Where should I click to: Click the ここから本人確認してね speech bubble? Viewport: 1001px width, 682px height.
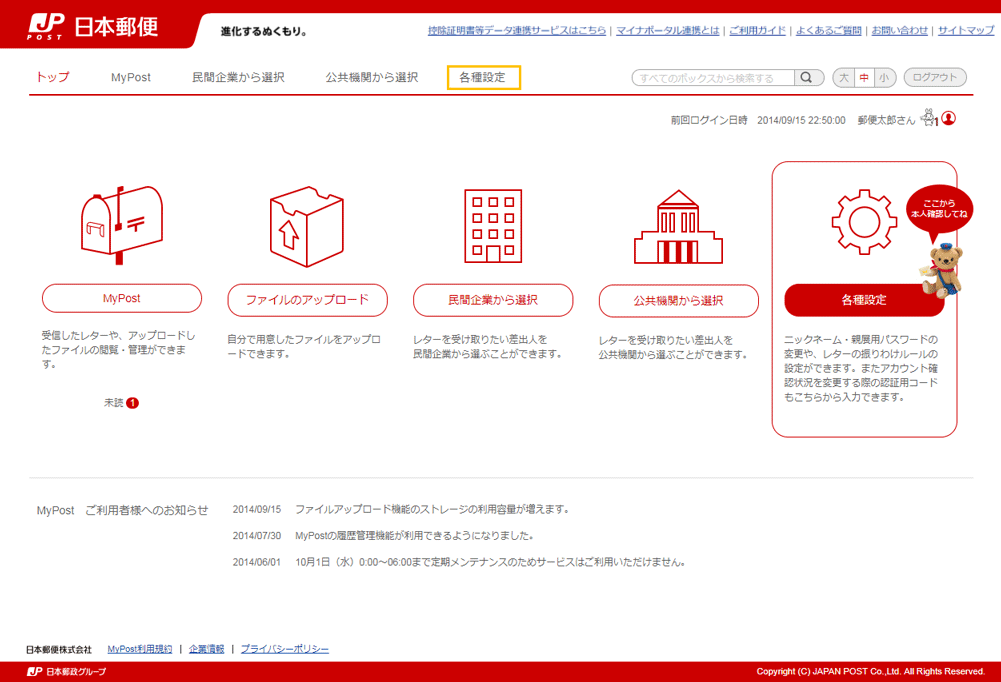click(x=939, y=209)
